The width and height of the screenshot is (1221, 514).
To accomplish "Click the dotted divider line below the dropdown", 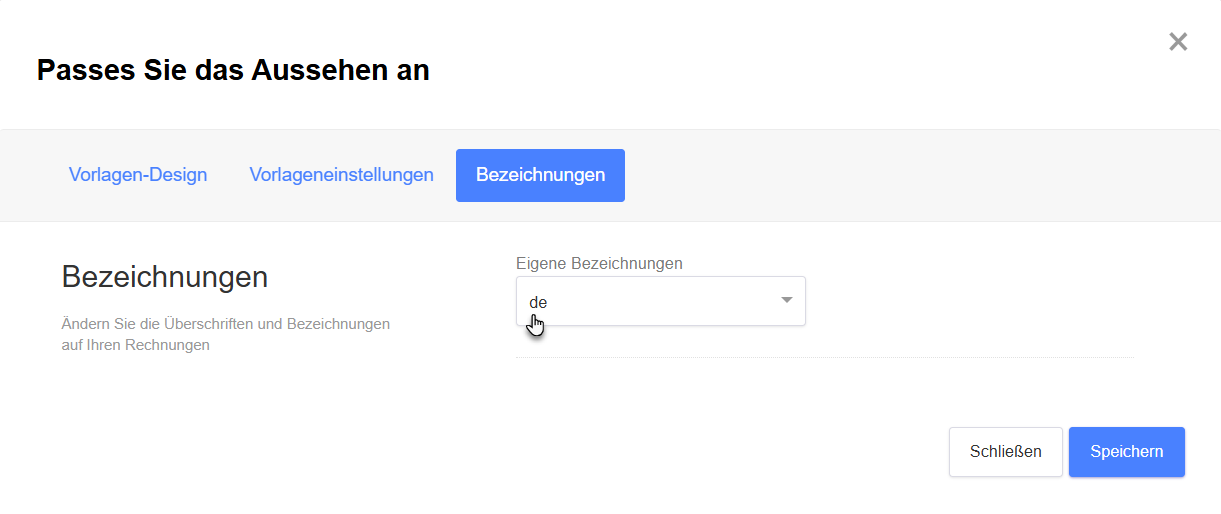I will pyautogui.click(x=825, y=357).
